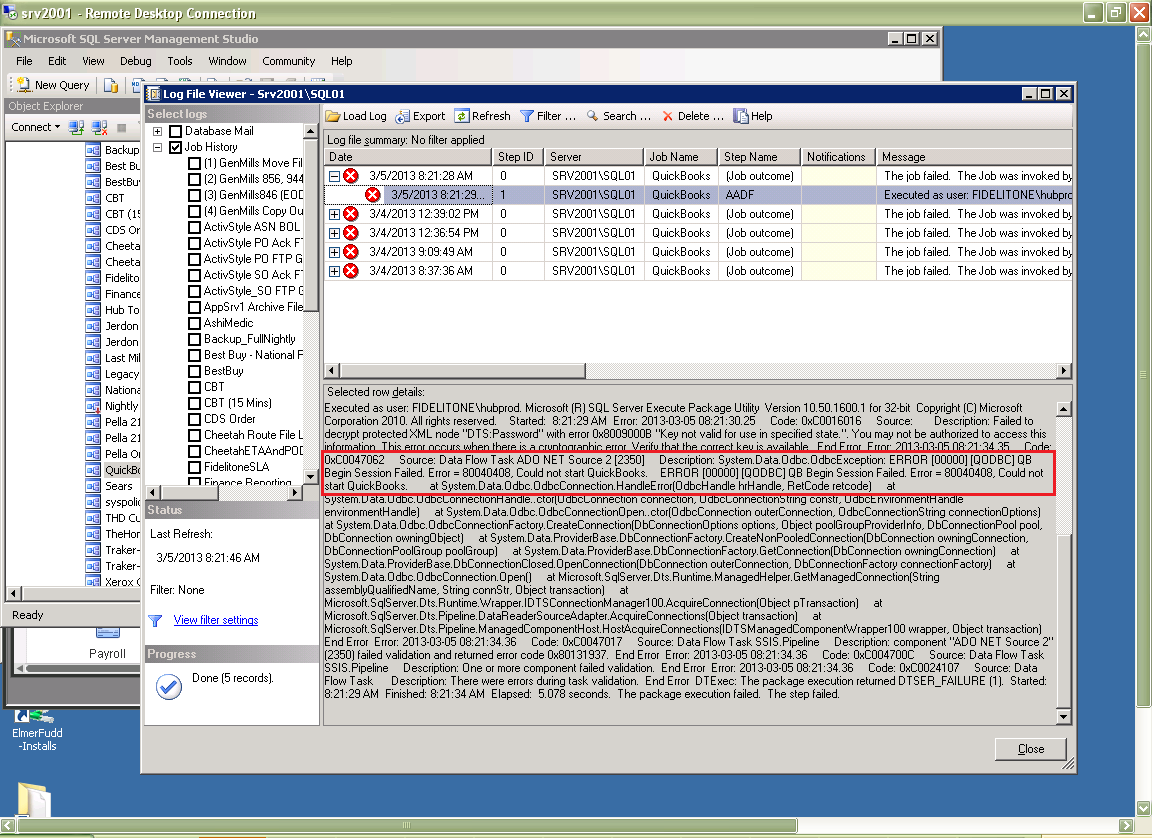
Task: Click the remote desktop horizontal scrollbar thumb
Action: [408, 826]
